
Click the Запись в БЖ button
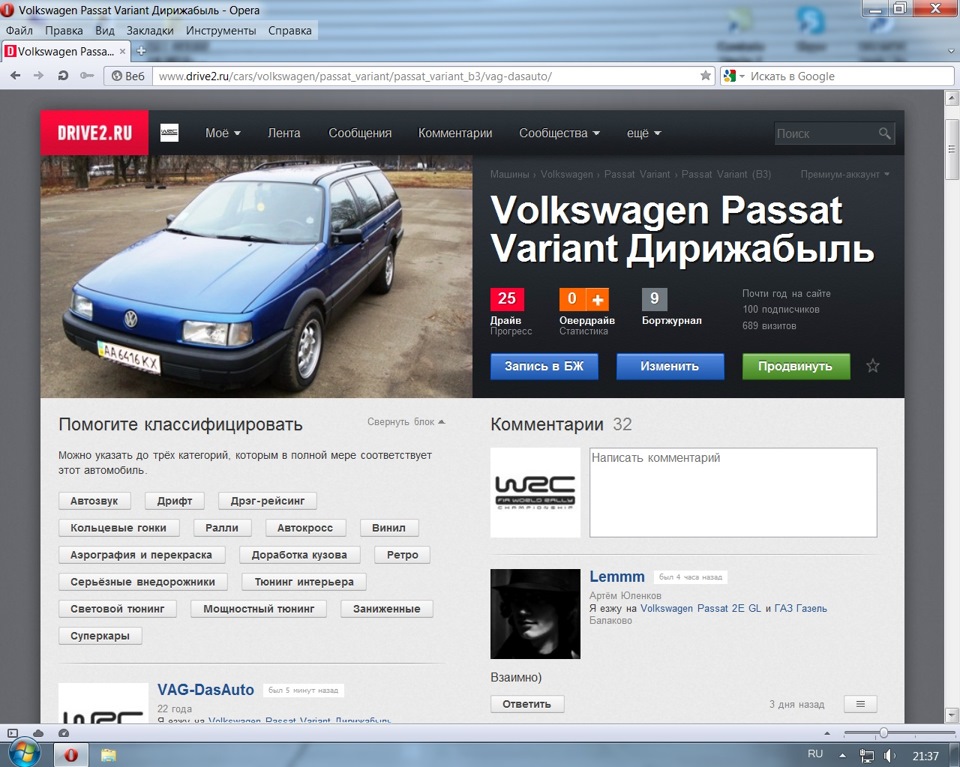click(x=544, y=366)
